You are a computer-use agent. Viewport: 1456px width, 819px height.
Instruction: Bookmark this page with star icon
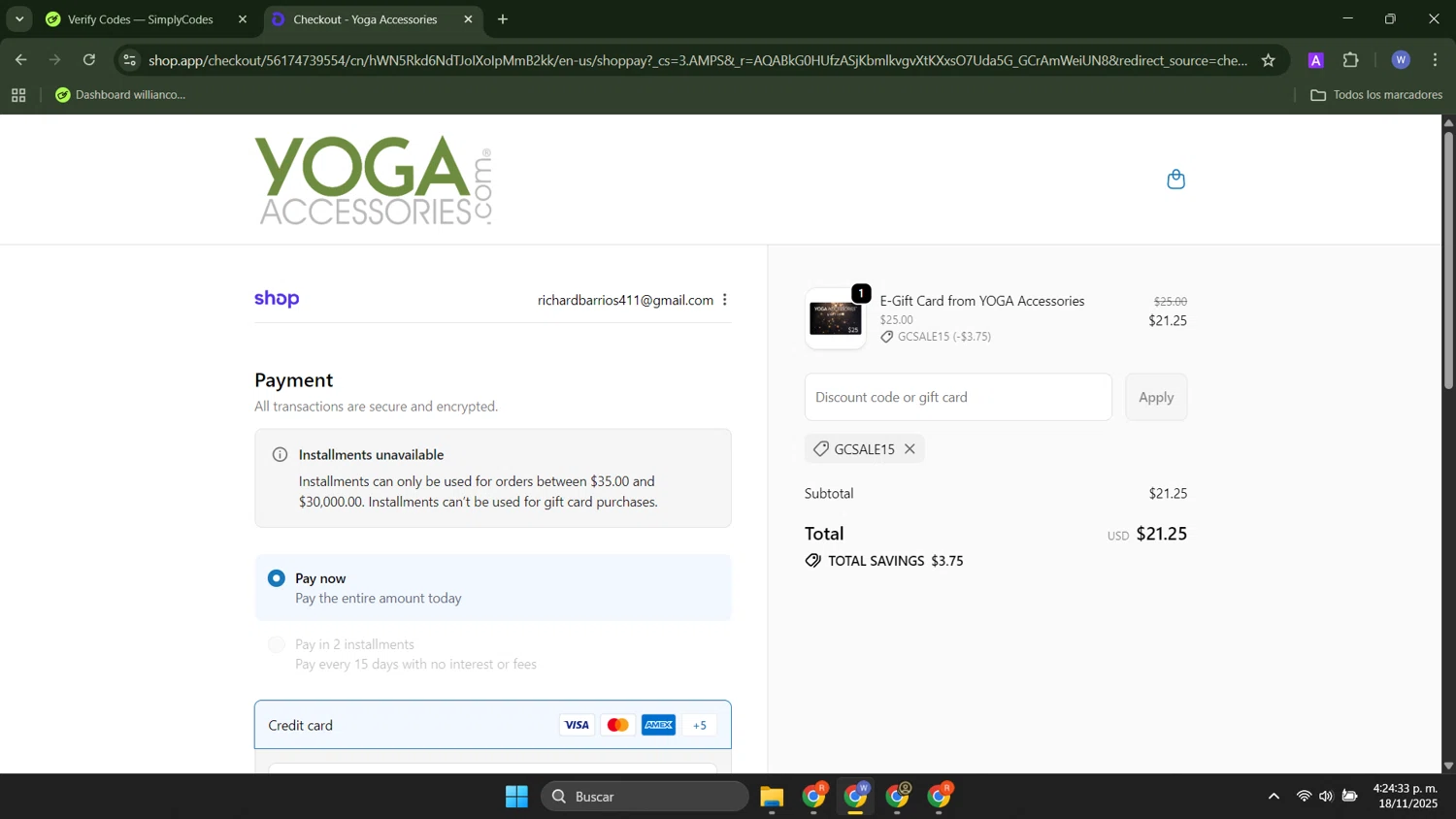coord(1268,60)
